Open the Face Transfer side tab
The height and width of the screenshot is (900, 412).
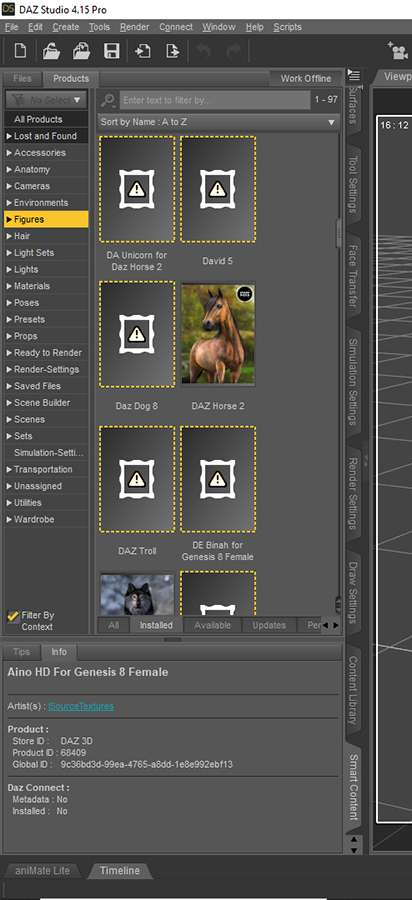tap(353, 277)
